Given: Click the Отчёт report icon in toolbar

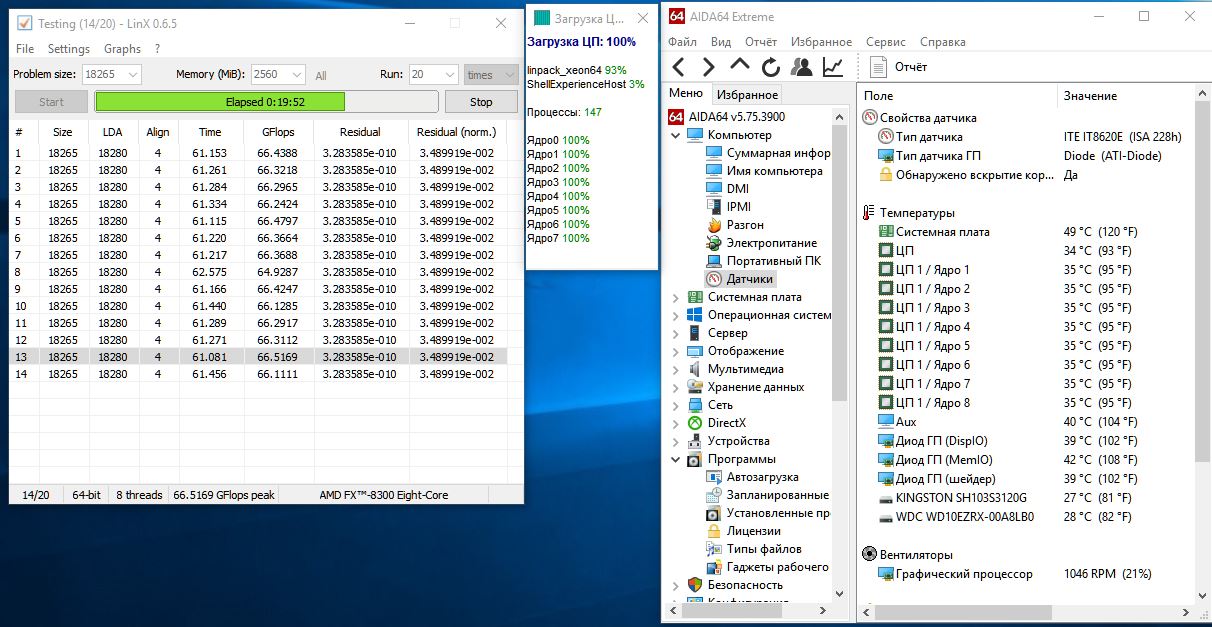Looking at the screenshot, I should 878,67.
